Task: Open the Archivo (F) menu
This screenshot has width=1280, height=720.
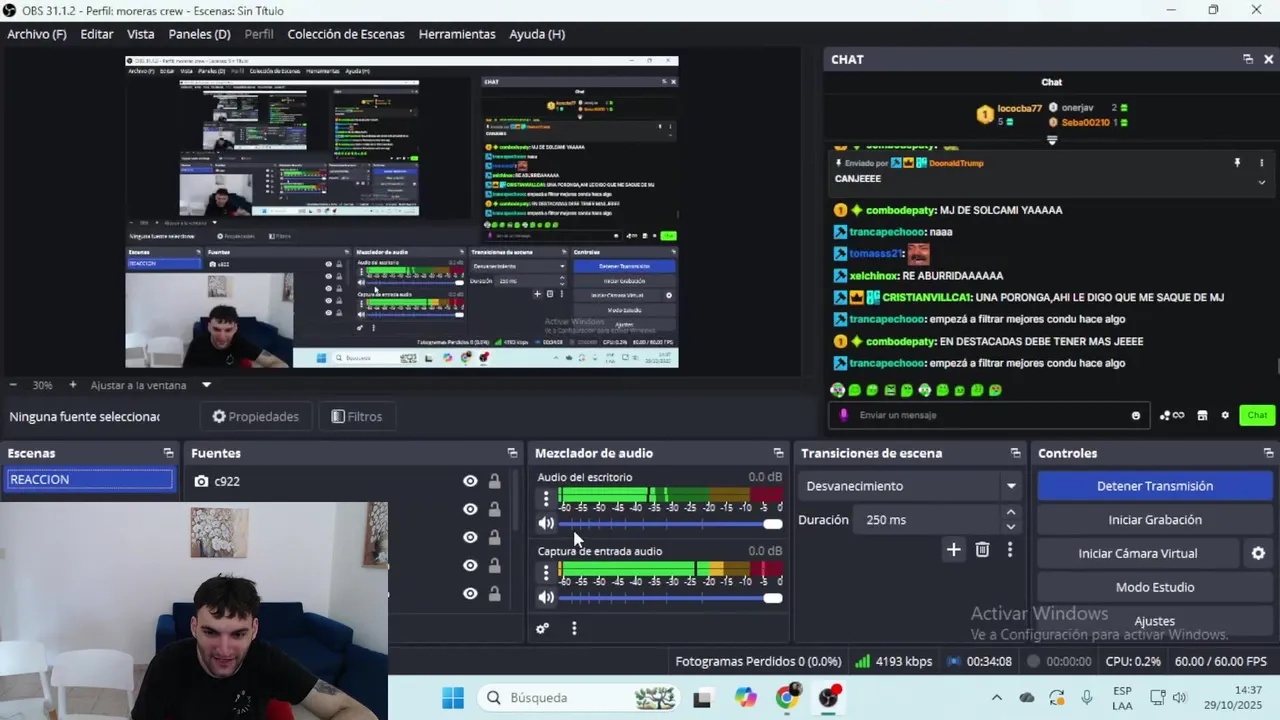Action: (37, 34)
